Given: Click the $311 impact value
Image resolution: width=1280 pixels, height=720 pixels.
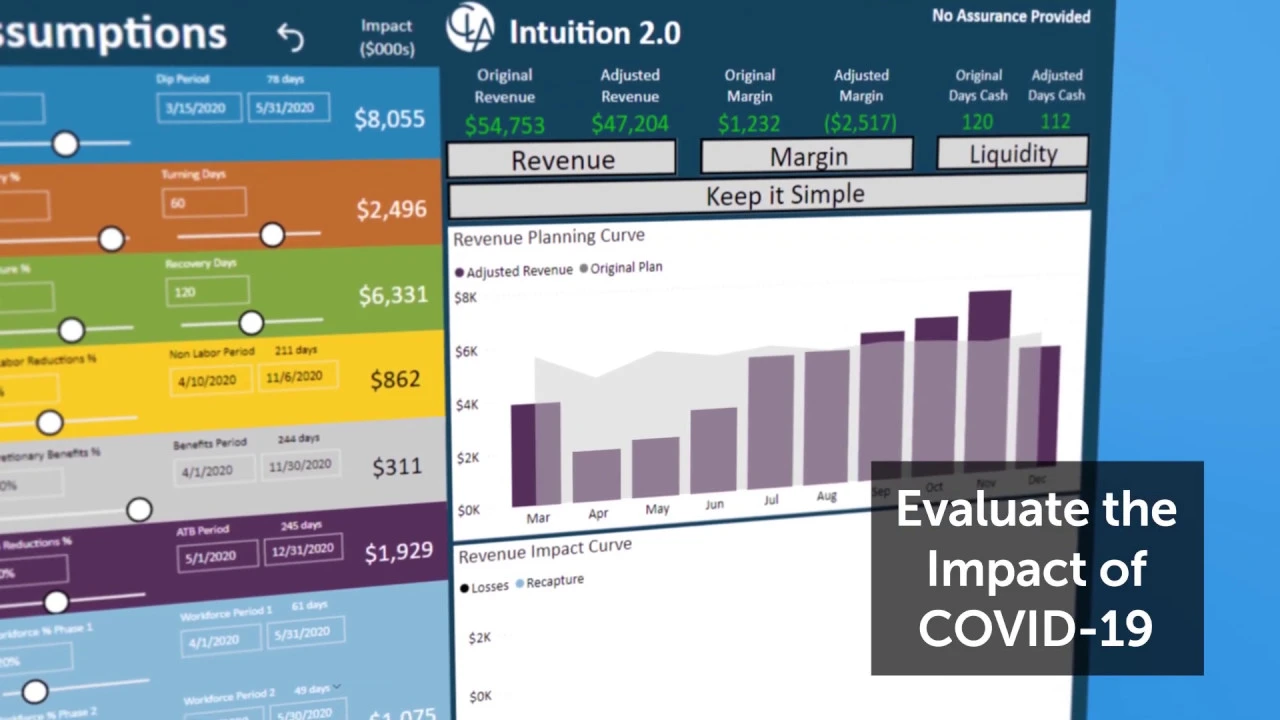Looking at the screenshot, I should coord(397,466).
